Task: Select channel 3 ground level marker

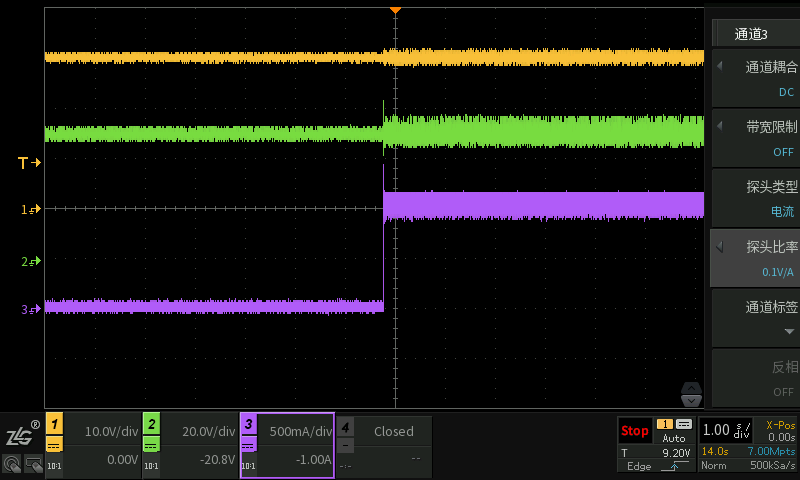Action: coord(31,309)
